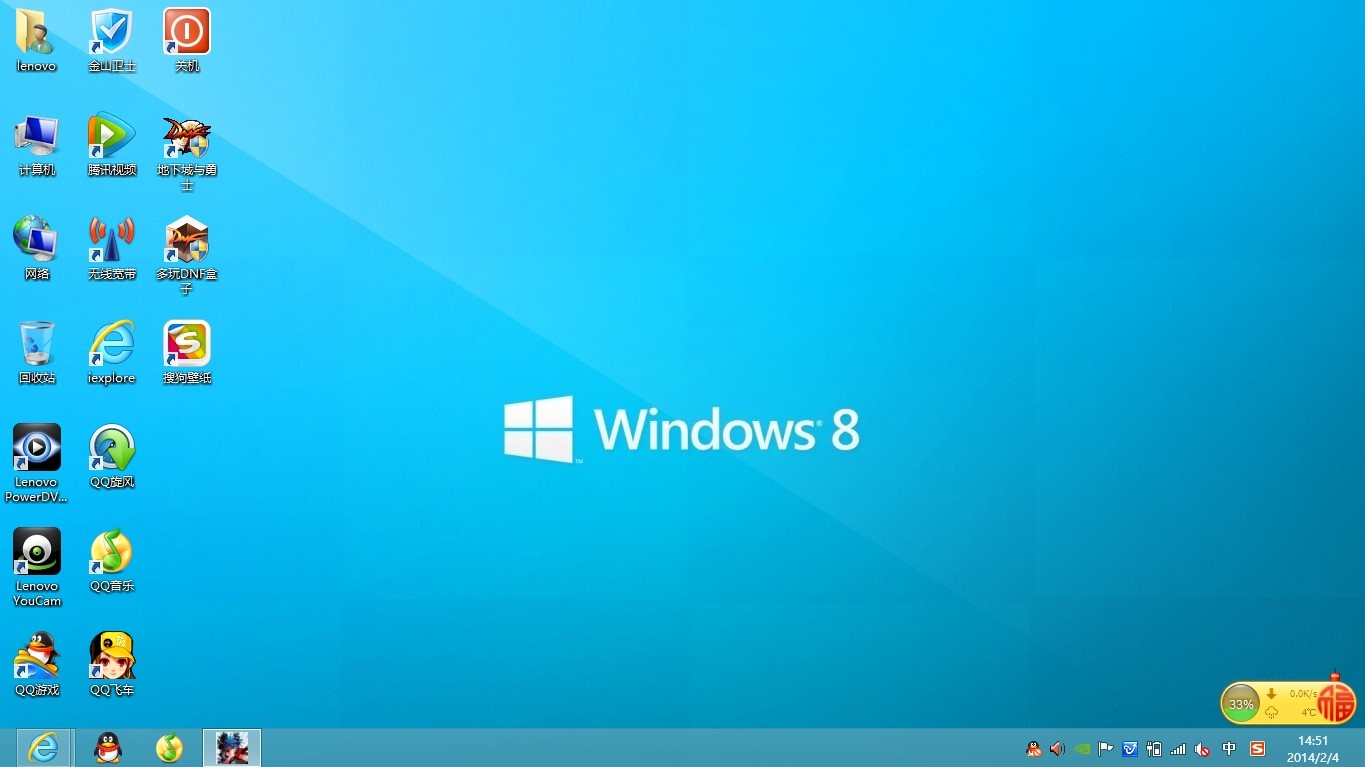The image size is (1365, 767).
Task: Select the red 关机 shutdown shortcut
Action: coord(187,40)
